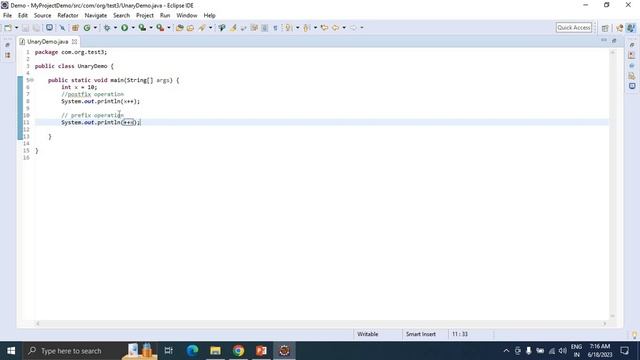
Task: Open the New wizard dropdown arrow
Action: tap(16, 28)
